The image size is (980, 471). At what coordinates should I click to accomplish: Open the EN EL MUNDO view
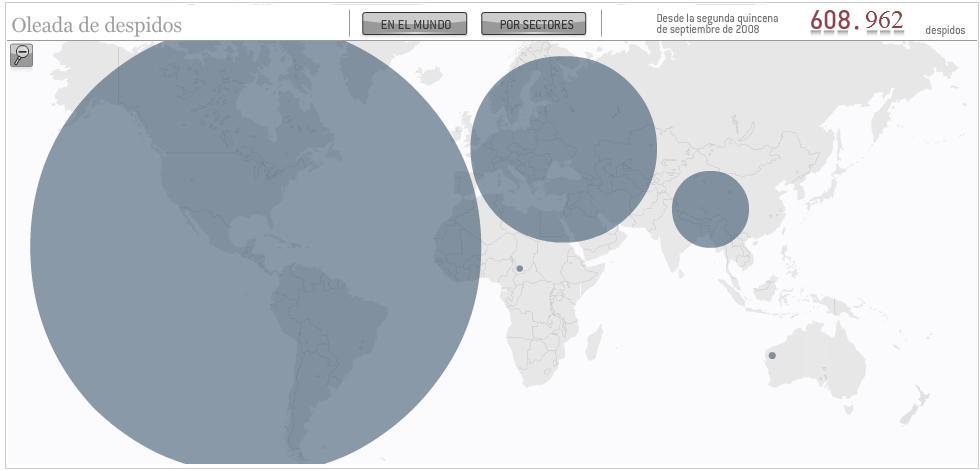pyautogui.click(x=415, y=24)
